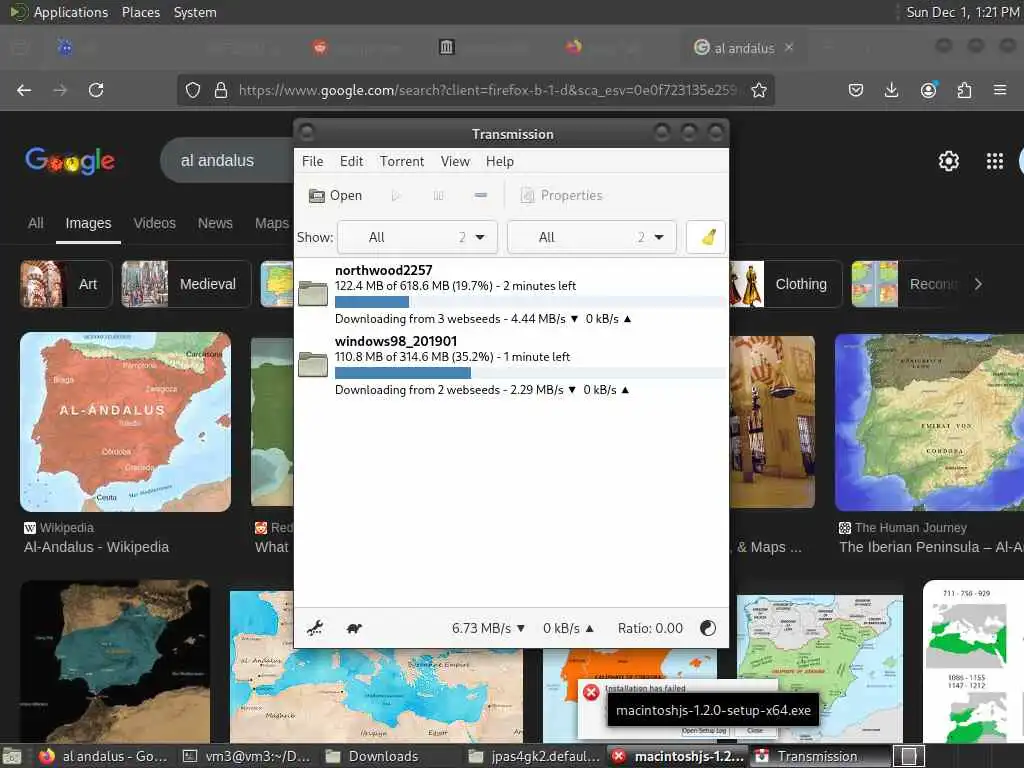Click the Remove torrent minus icon
1024x768 pixels.
click(481, 195)
